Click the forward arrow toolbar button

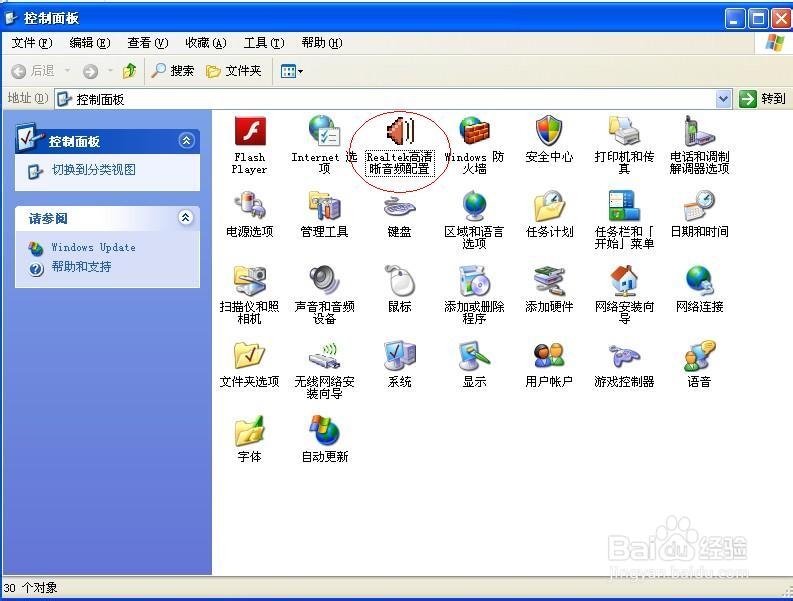pos(91,71)
